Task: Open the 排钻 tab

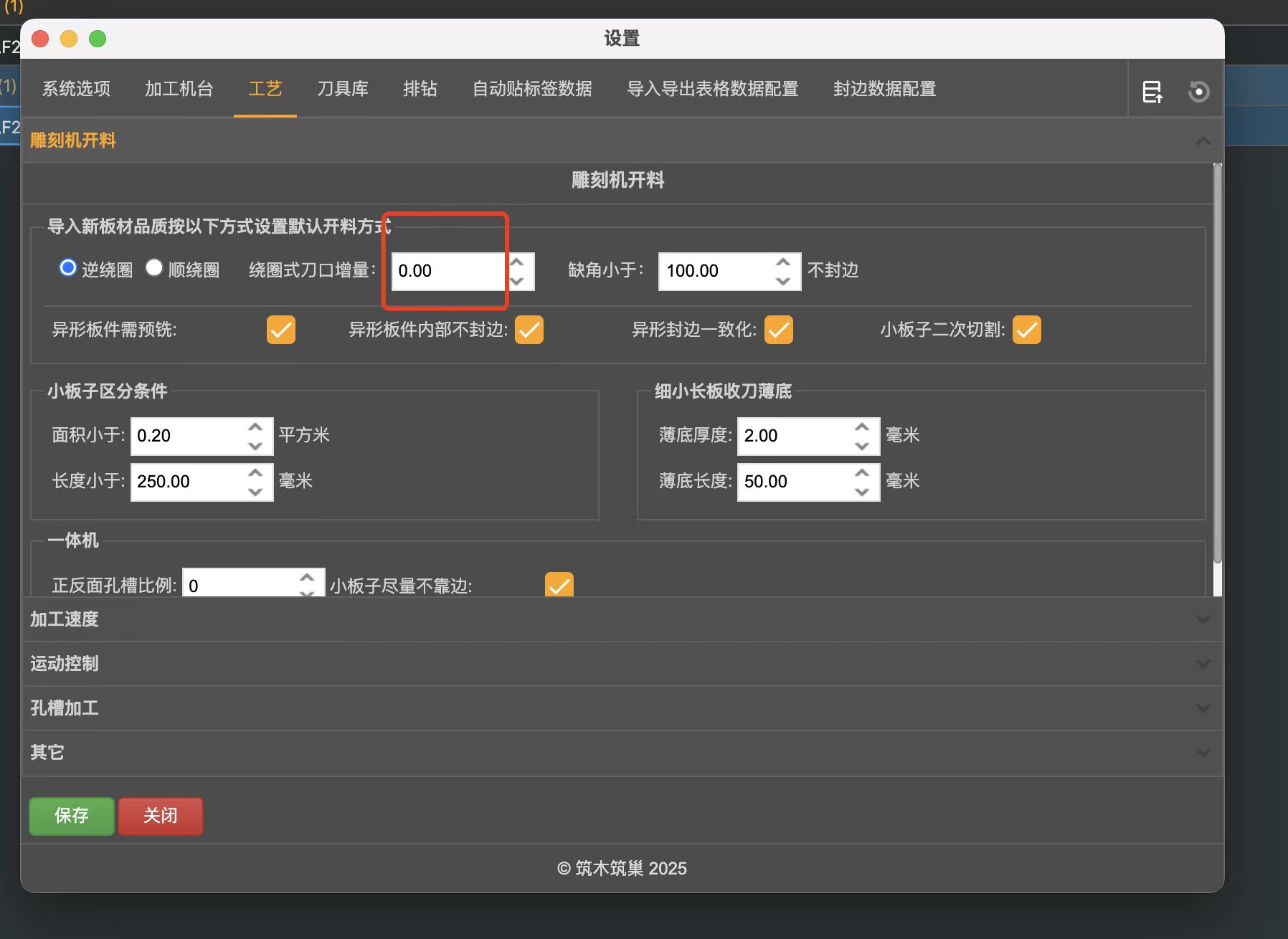Action: 420,89
